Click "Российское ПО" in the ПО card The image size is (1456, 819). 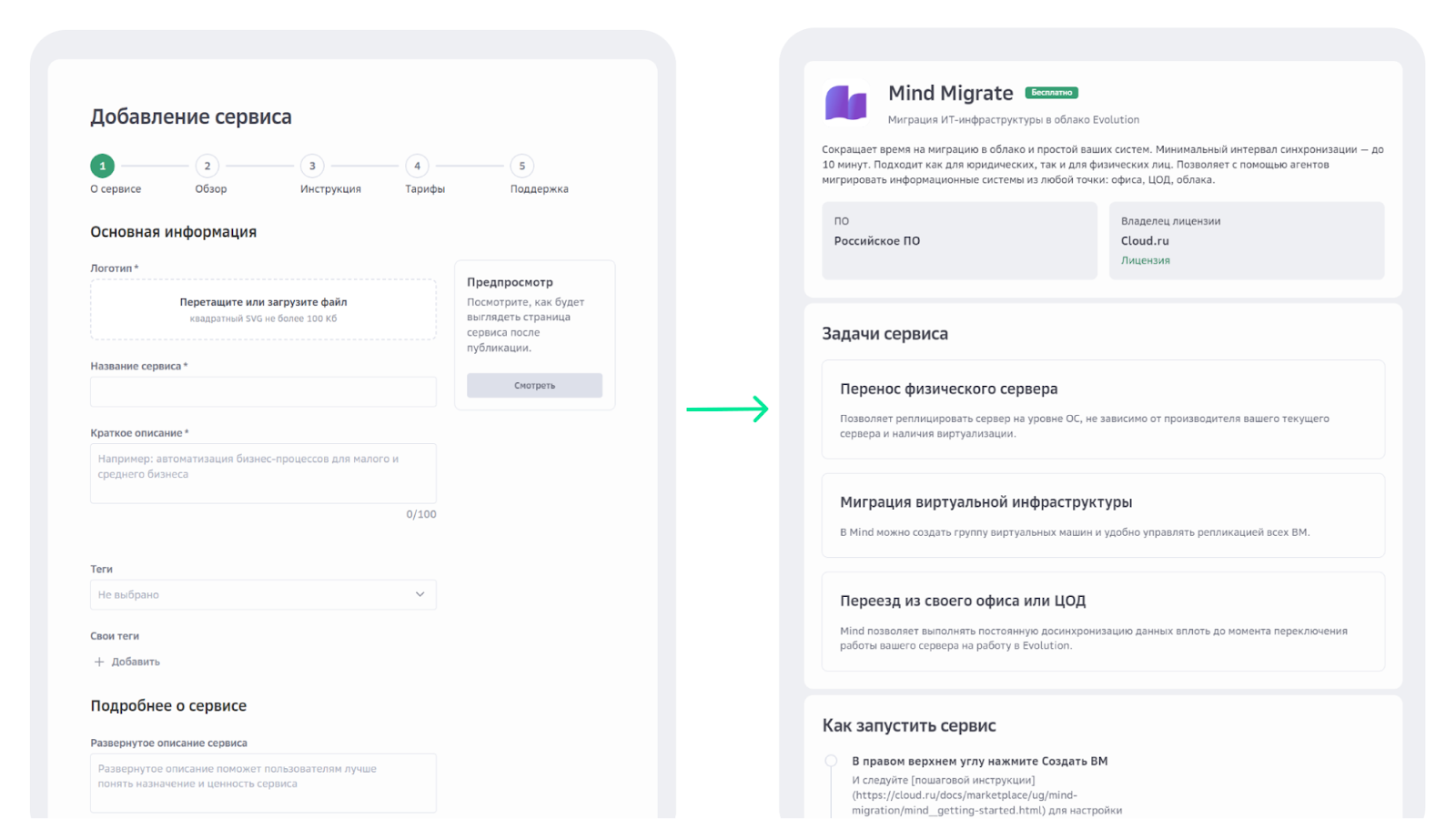tap(877, 241)
